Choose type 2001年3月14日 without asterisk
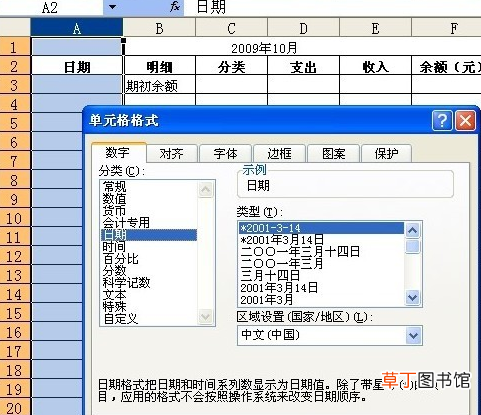 pos(322,288)
